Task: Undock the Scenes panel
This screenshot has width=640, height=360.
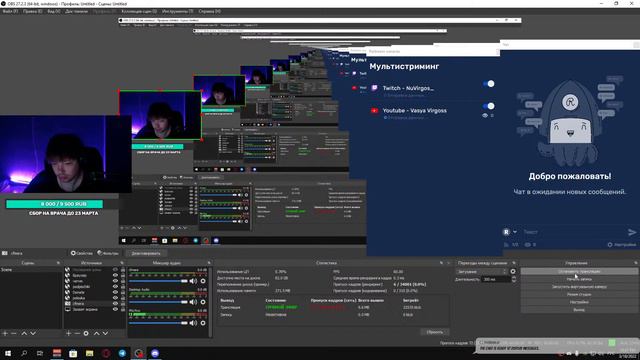Action: [x=58, y=263]
